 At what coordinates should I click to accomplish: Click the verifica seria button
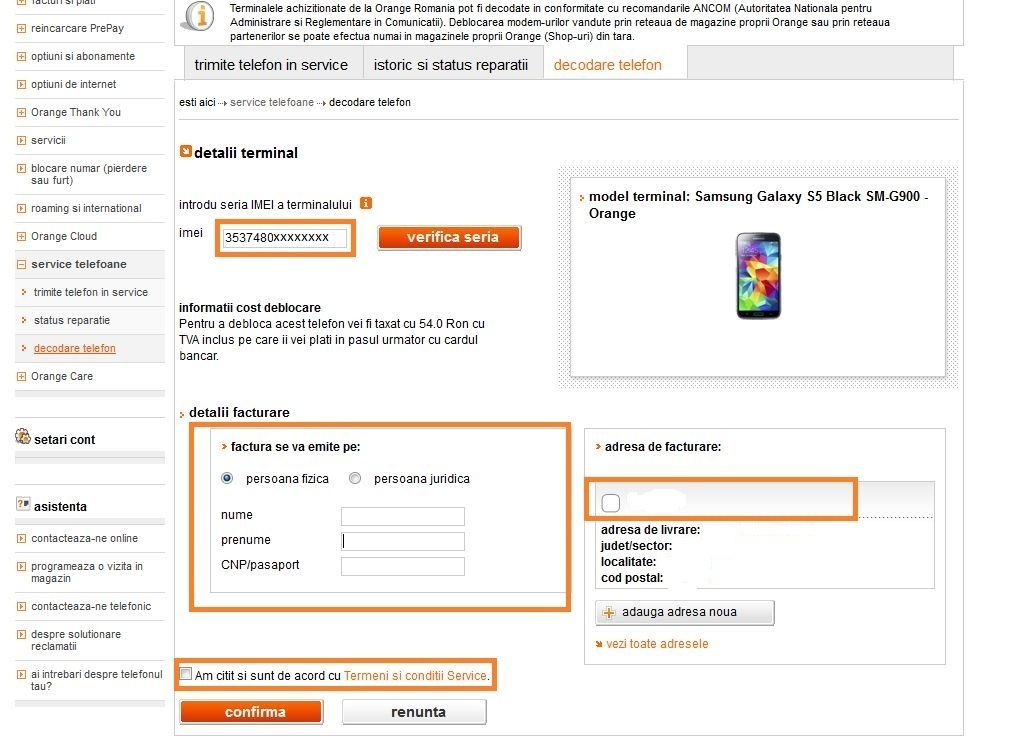click(x=449, y=237)
